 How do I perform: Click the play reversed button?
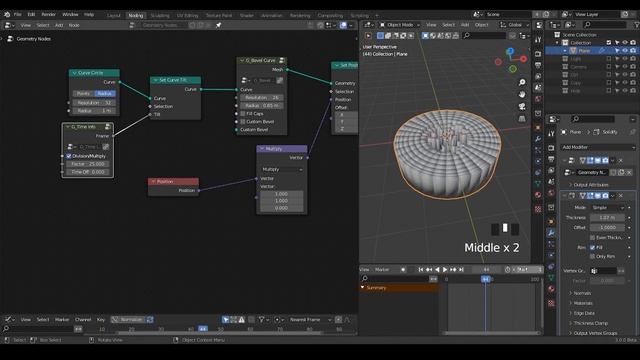(x=437, y=269)
